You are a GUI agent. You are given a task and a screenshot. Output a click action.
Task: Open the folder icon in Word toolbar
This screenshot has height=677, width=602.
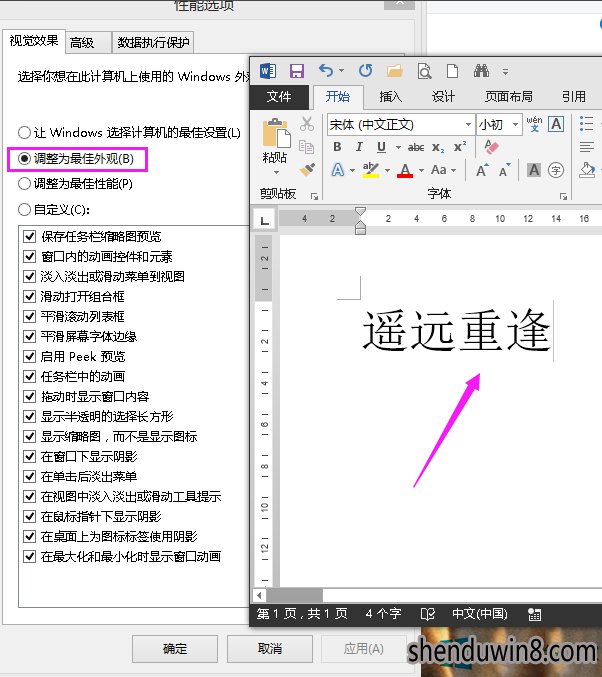394,71
